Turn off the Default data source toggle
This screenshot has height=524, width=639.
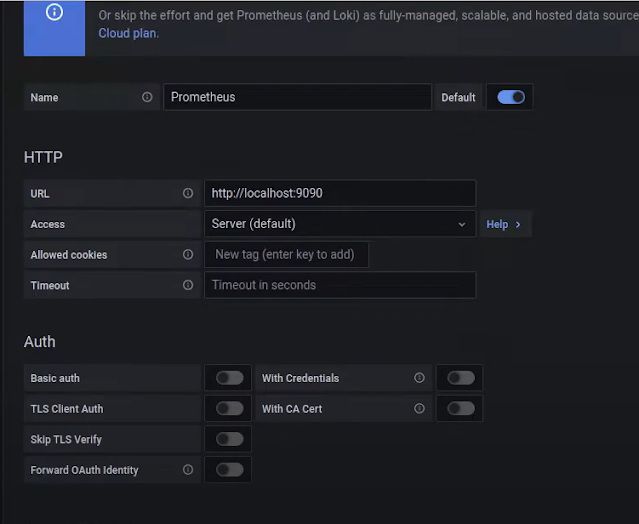(511, 97)
